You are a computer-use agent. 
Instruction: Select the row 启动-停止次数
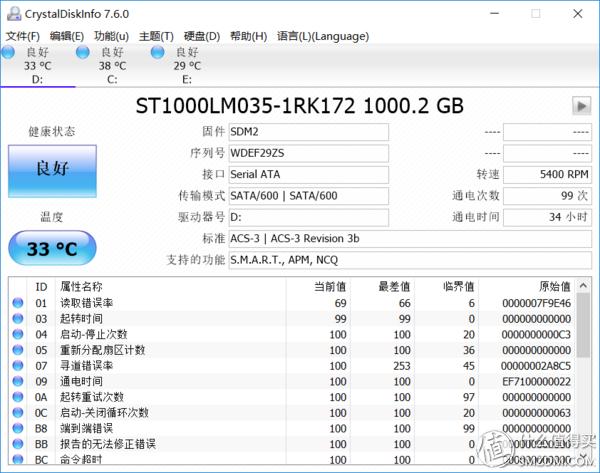[x=292, y=334]
